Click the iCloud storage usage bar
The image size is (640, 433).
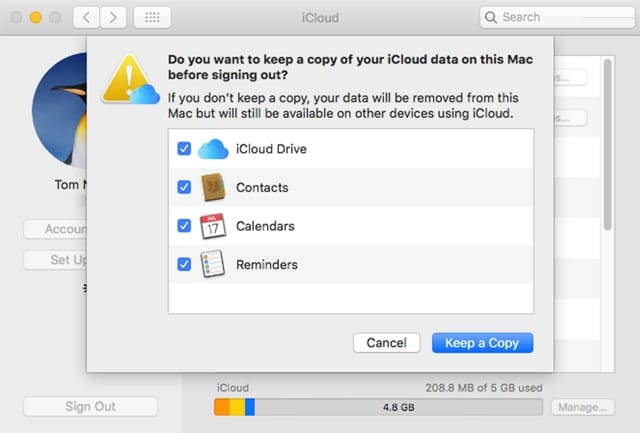point(378,407)
